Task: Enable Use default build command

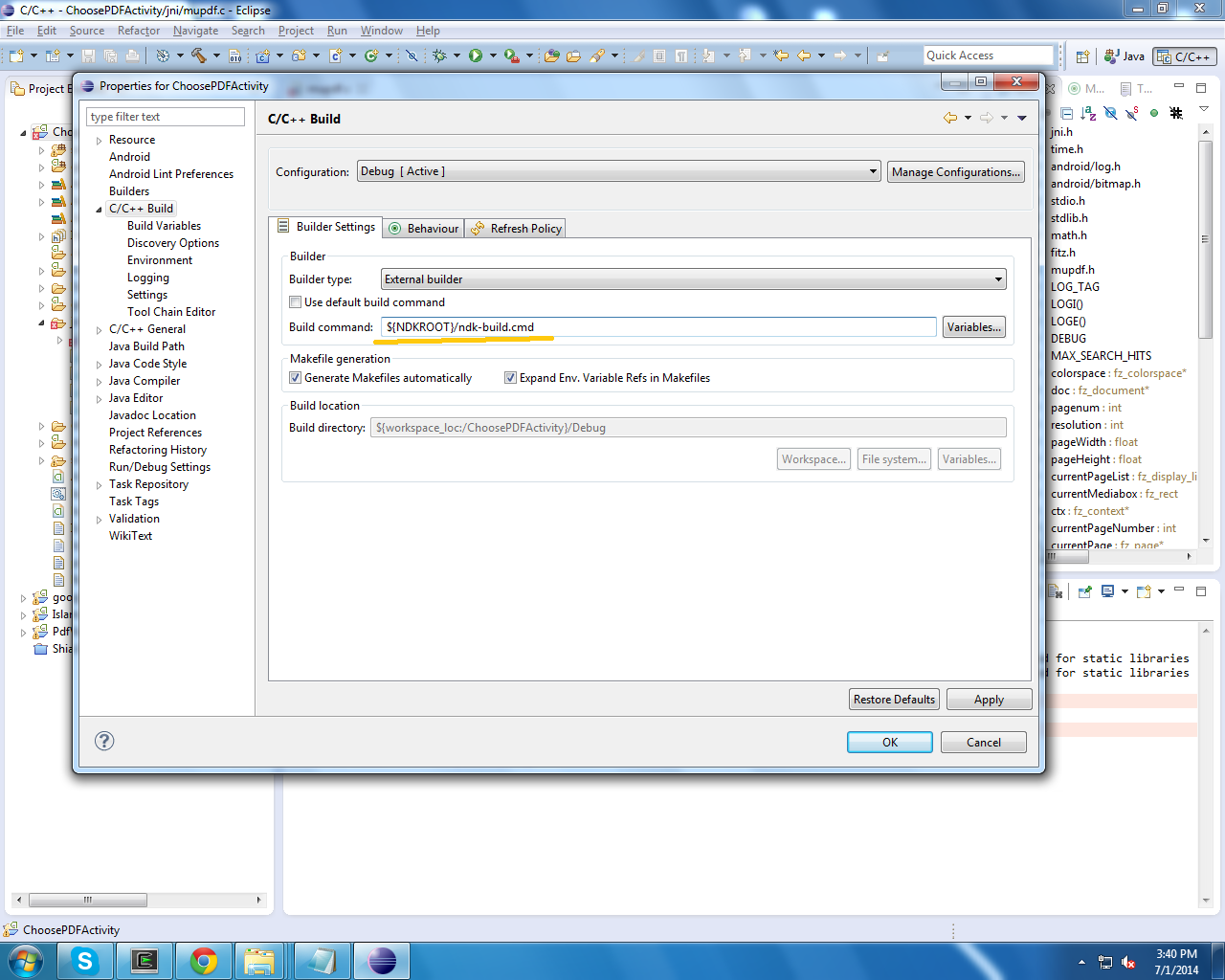Action: (x=296, y=302)
